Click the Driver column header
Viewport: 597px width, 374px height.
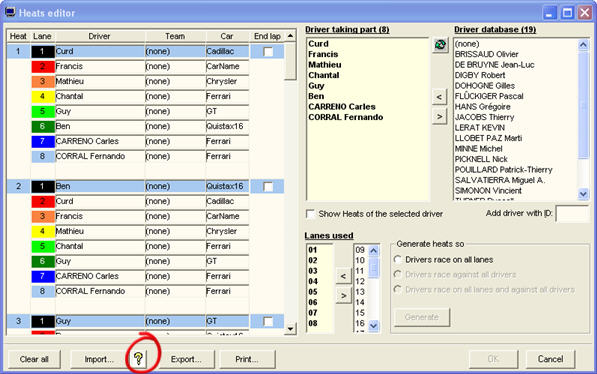tap(99, 36)
